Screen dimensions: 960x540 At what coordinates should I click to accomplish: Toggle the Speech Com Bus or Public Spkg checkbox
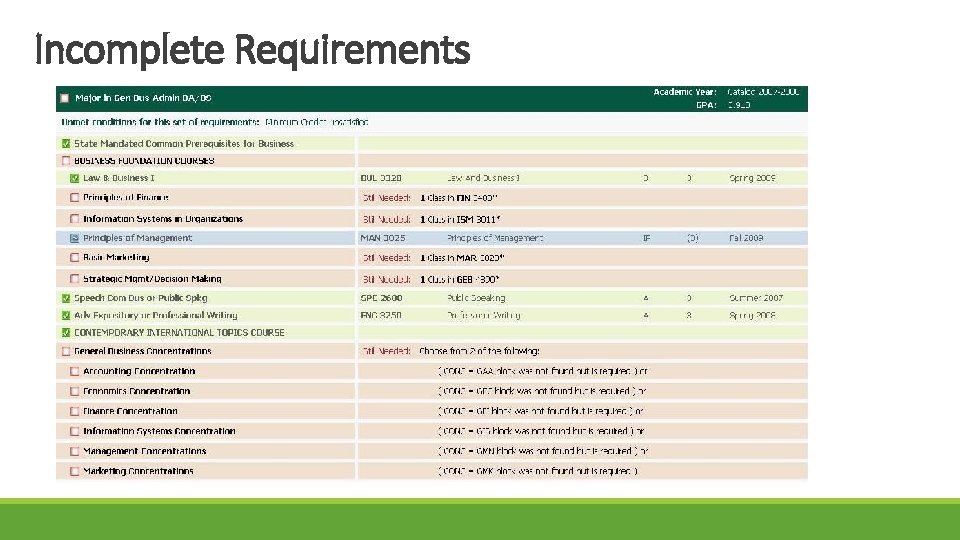tap(66, 298)
